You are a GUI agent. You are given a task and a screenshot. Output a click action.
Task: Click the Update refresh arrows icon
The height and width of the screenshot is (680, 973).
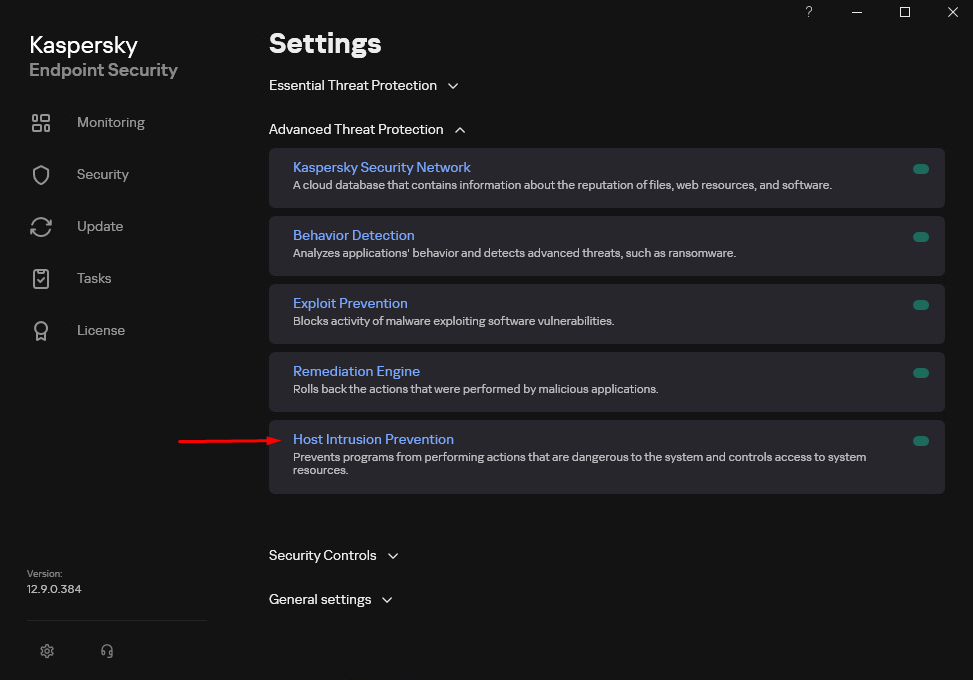pos(41,227)
